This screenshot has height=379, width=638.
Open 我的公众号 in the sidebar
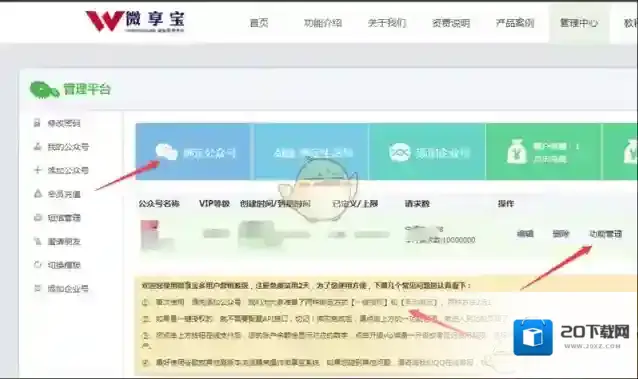coord(68,147)
